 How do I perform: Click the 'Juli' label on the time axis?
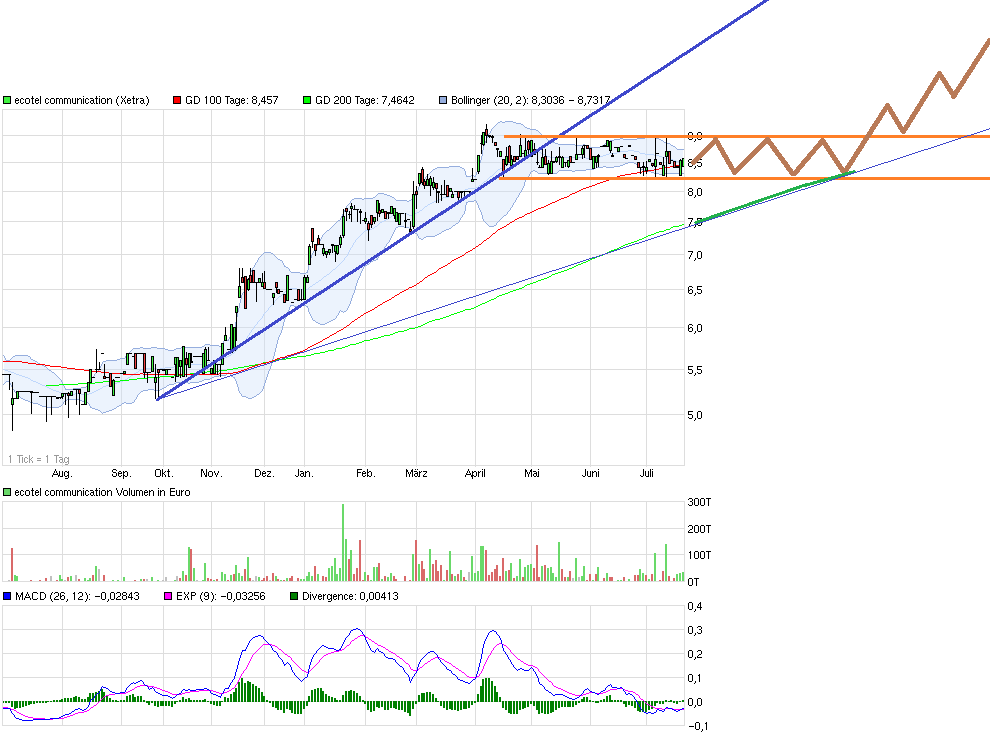coord(646,473)
